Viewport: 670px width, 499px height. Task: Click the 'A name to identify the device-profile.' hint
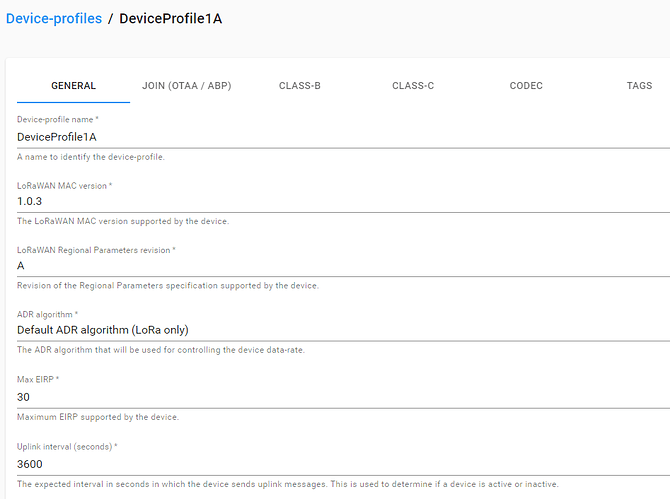pos(91,157)
